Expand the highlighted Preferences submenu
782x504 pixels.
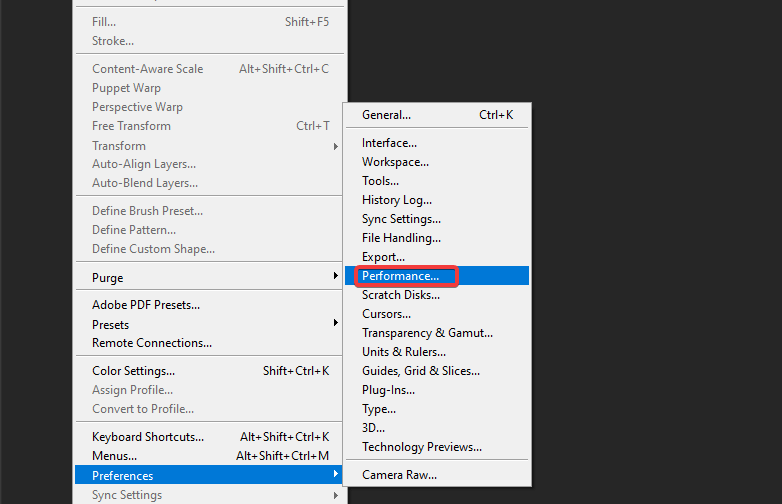(x=209, y=475)
